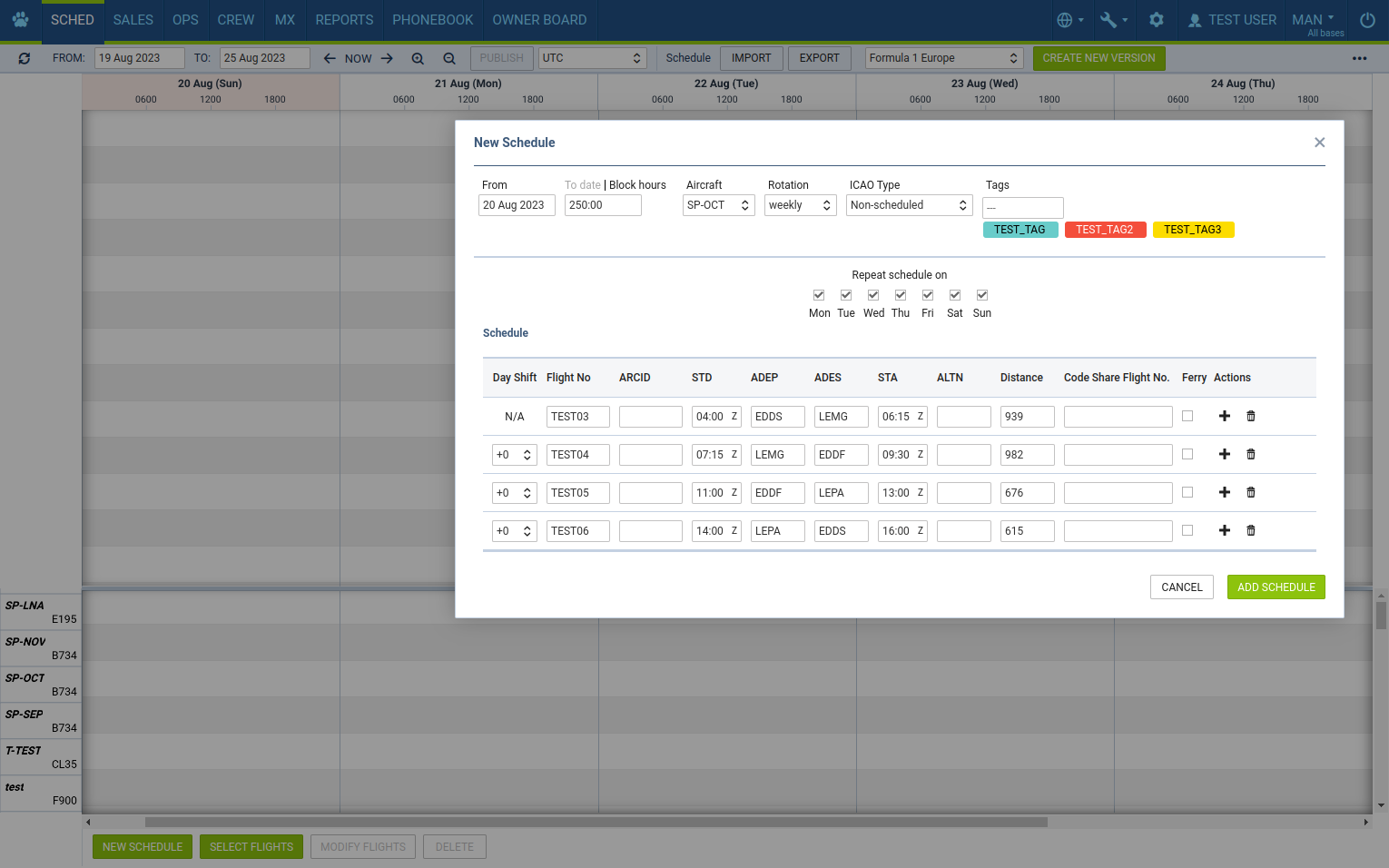This screenshot has height=868, width=1389.
Task: Open application settings via the gear icon
Action: pyautogui.click(x=1157, y=19)
